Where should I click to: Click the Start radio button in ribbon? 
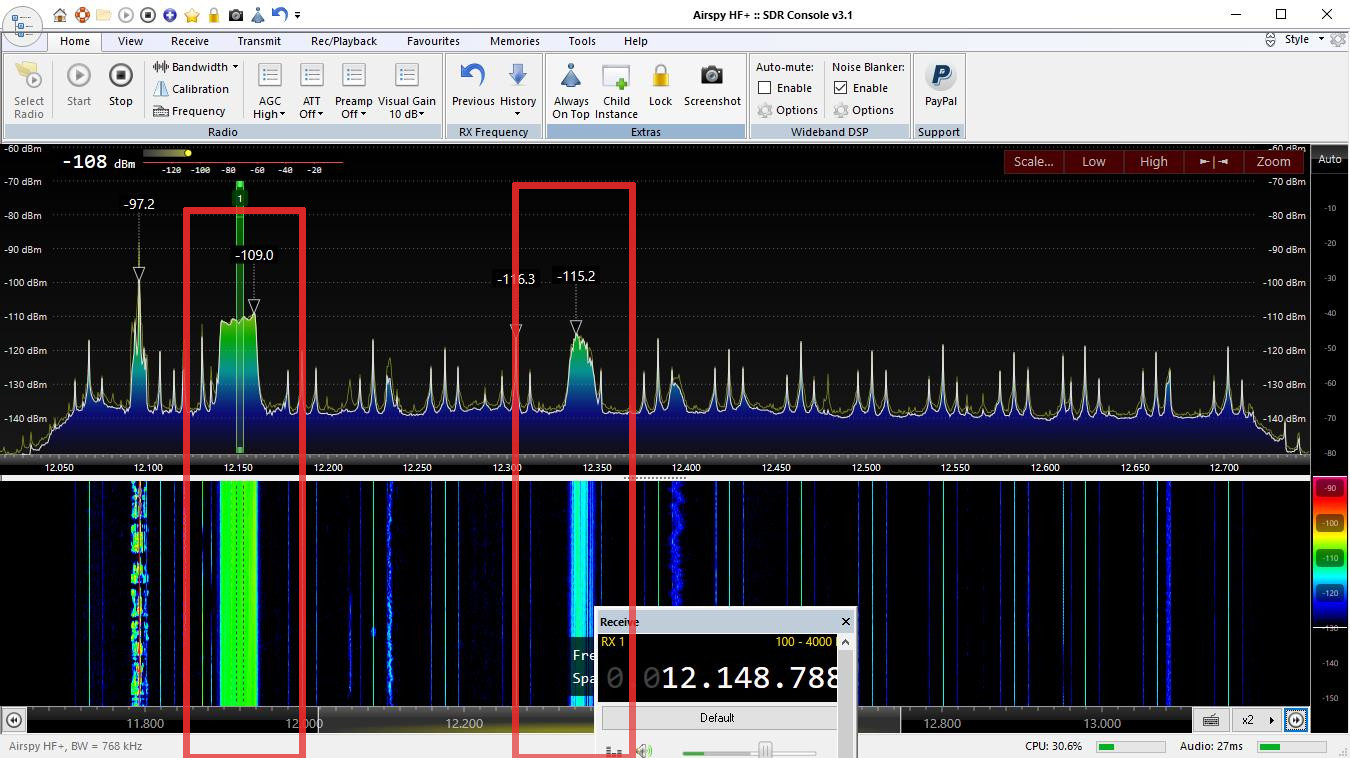(79, 84)
